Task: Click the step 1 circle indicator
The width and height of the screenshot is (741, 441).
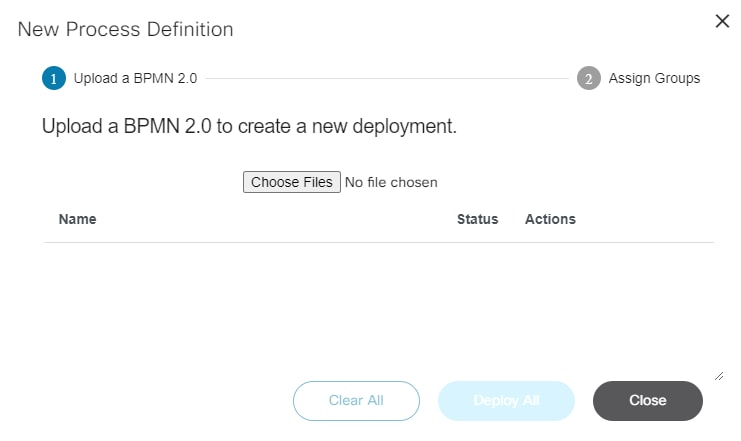Action: [54, 78]
